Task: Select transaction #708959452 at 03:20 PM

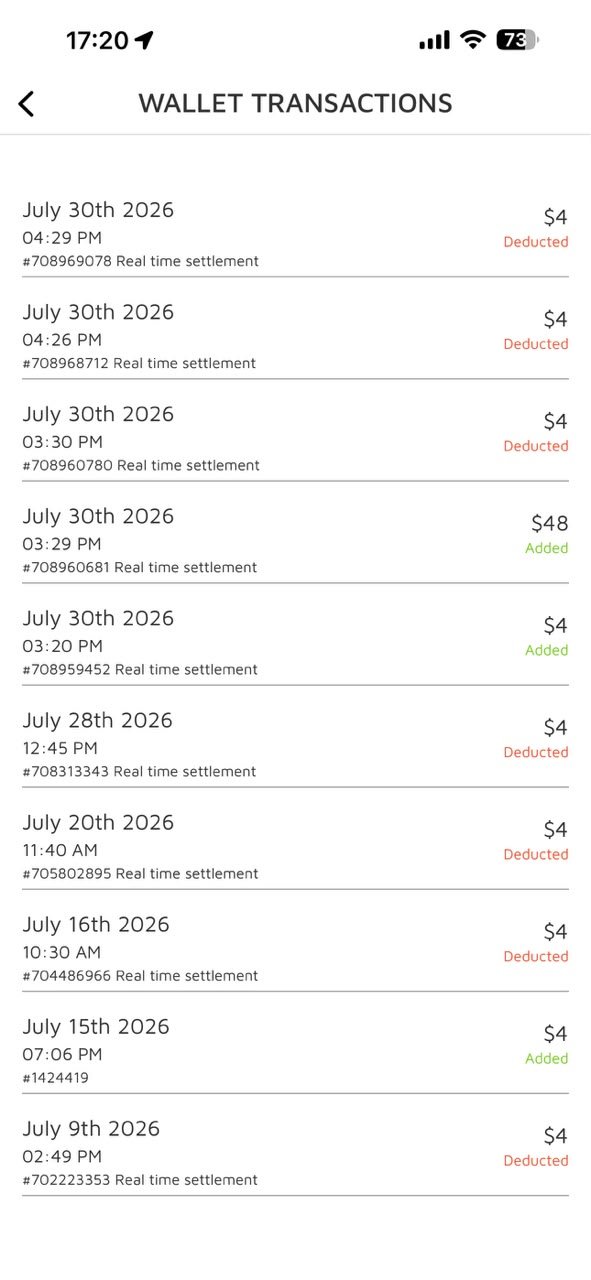Action: (295, 642)
